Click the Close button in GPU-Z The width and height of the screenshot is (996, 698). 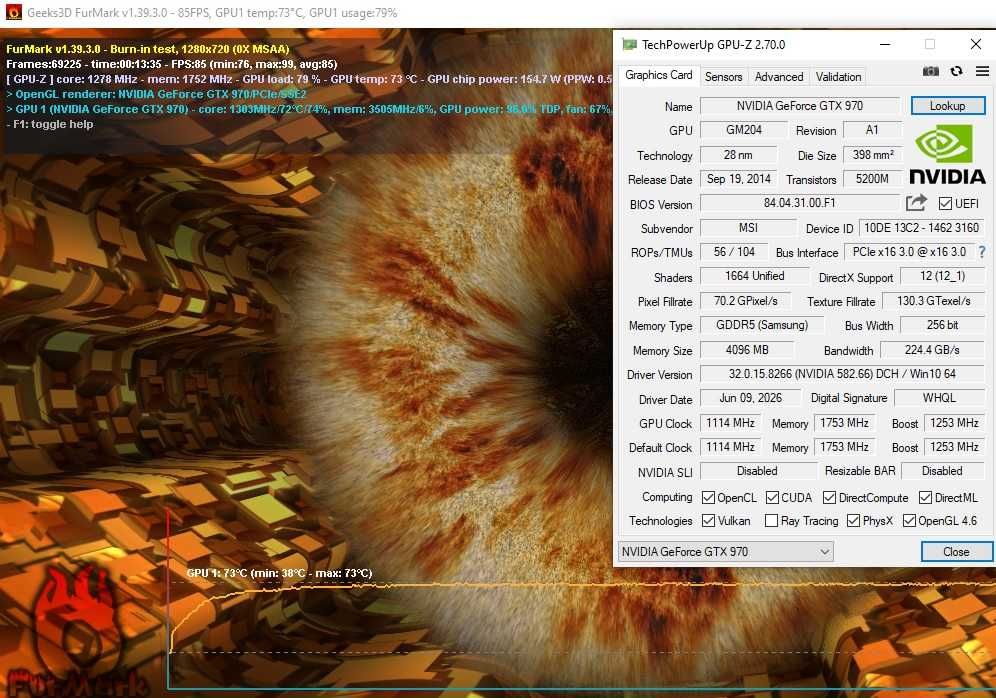[956, 551]
